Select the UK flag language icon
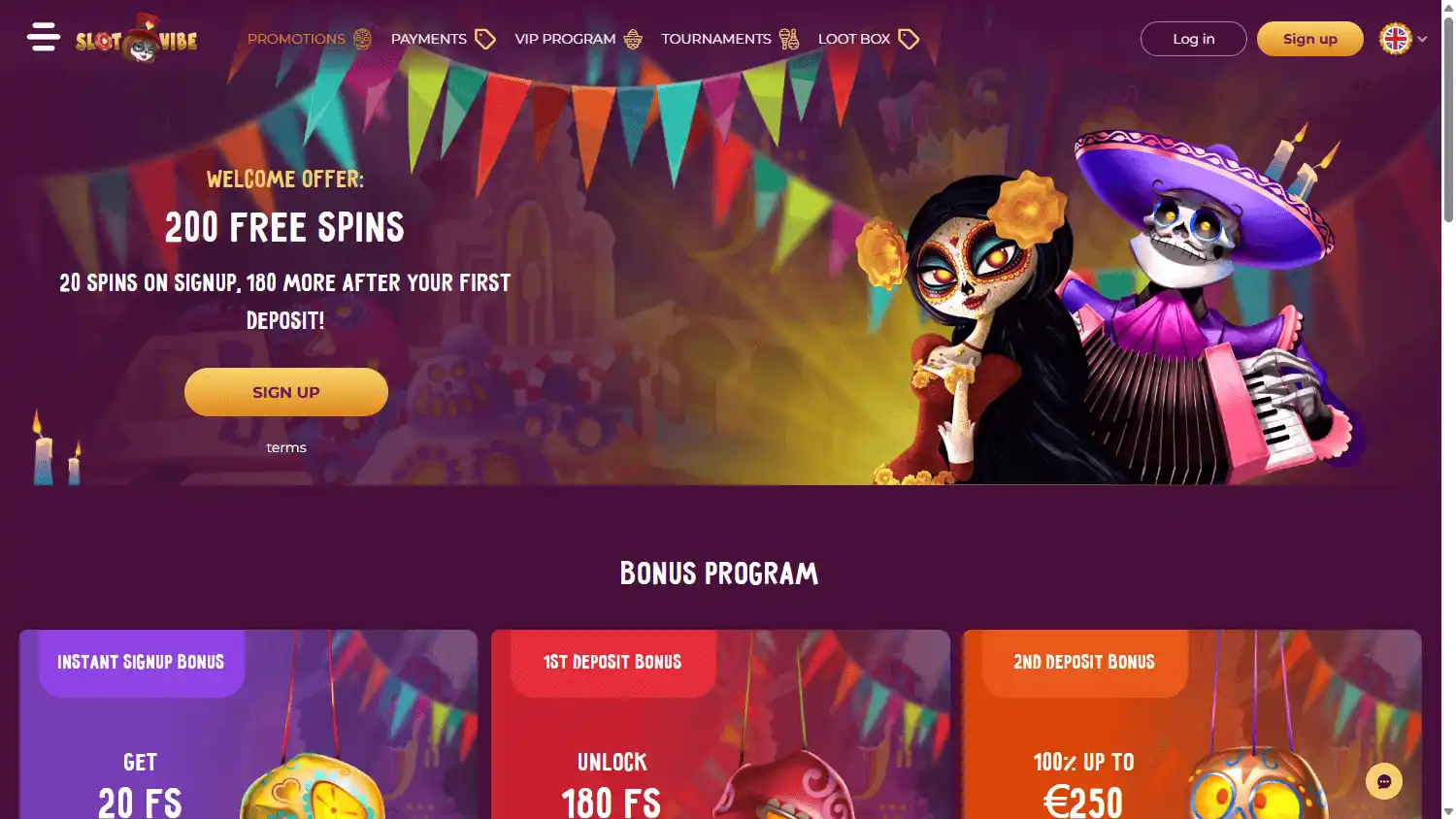 click(x=1396, y=39)
